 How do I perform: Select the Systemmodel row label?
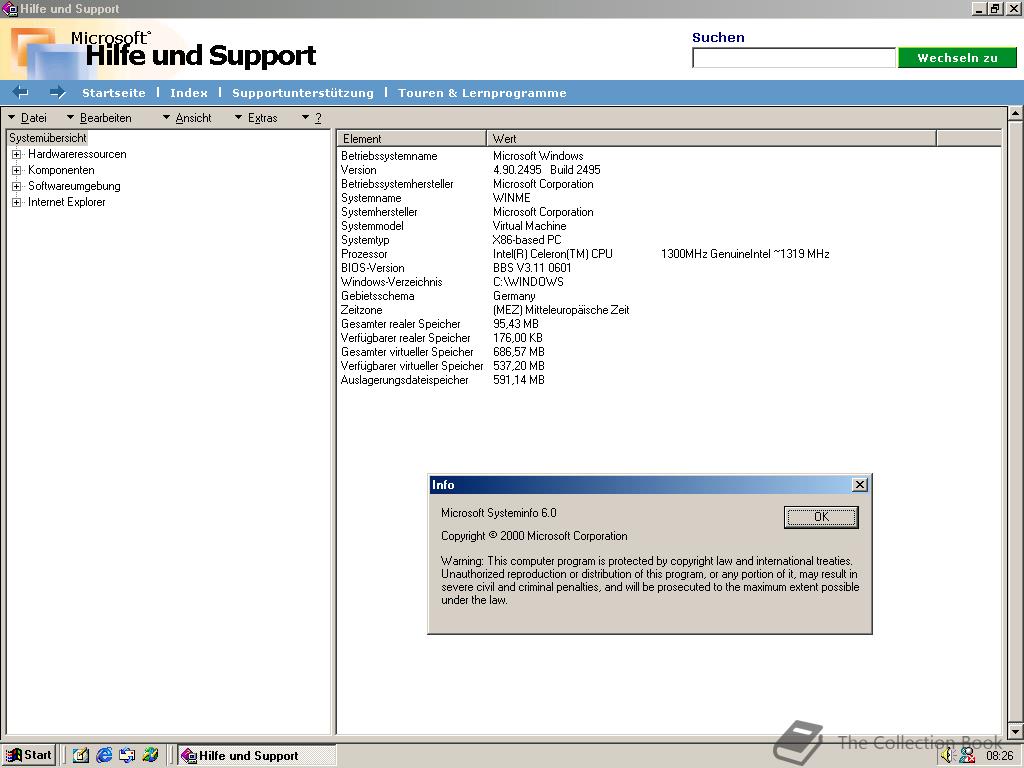[372, 226]
